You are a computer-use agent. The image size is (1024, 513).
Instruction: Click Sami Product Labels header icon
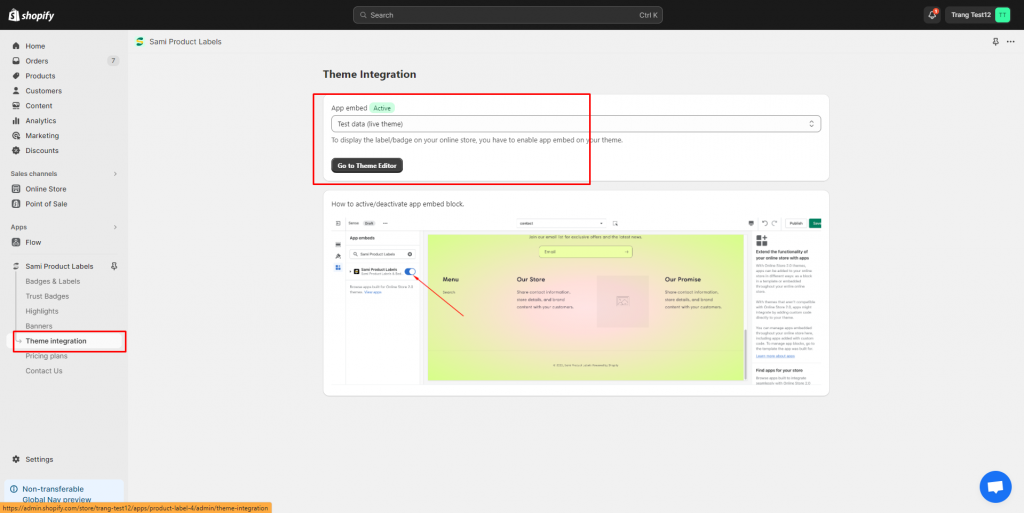[139, 42]
